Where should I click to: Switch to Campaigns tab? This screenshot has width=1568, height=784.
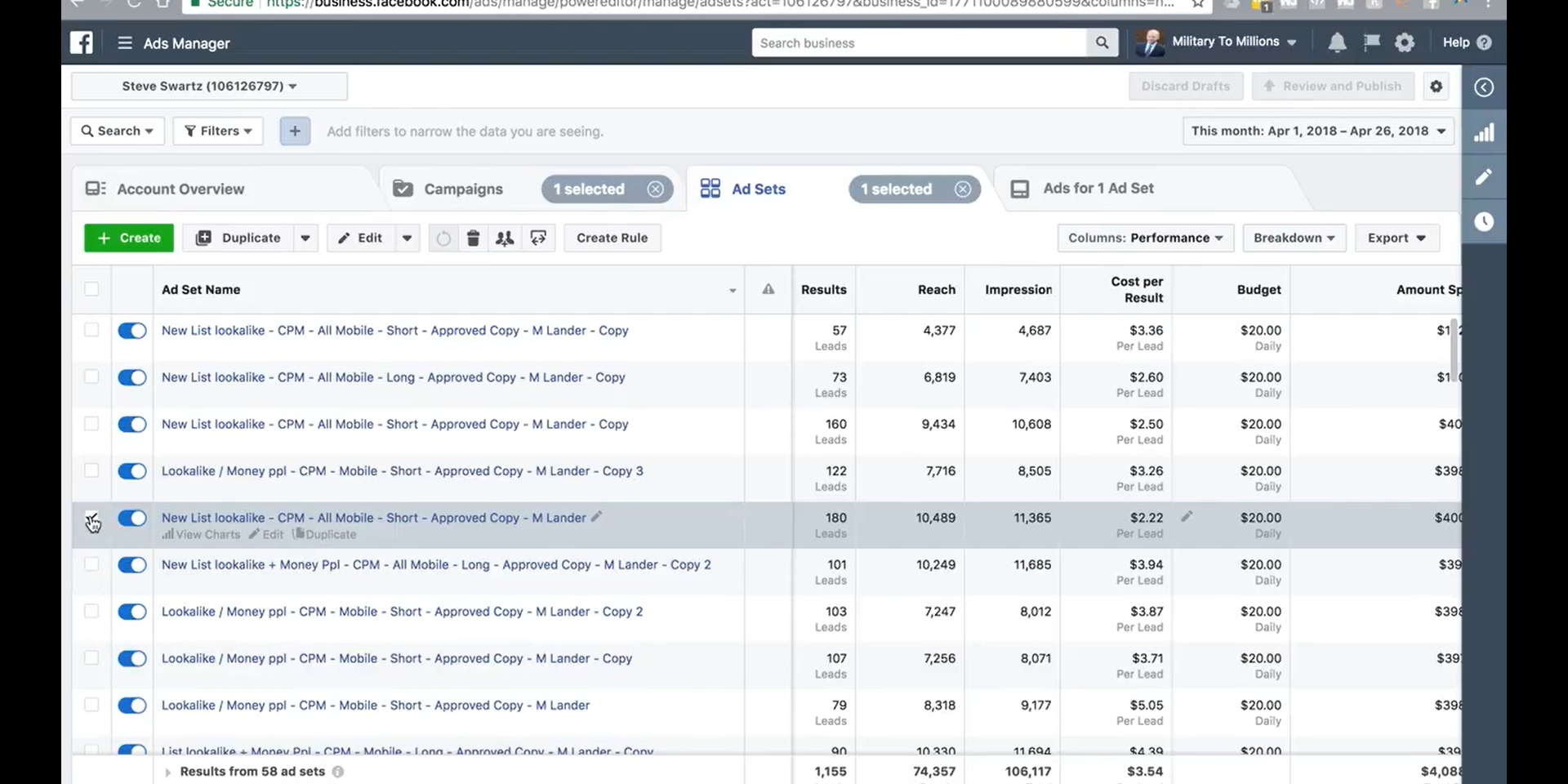463,189
